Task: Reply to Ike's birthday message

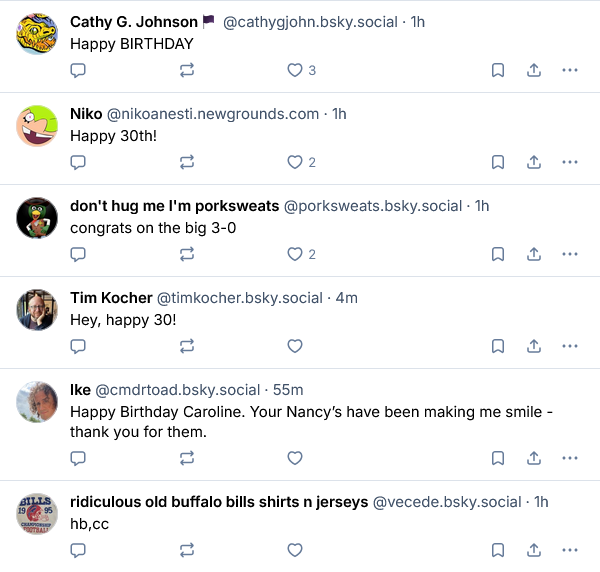Action: (78, 458)
